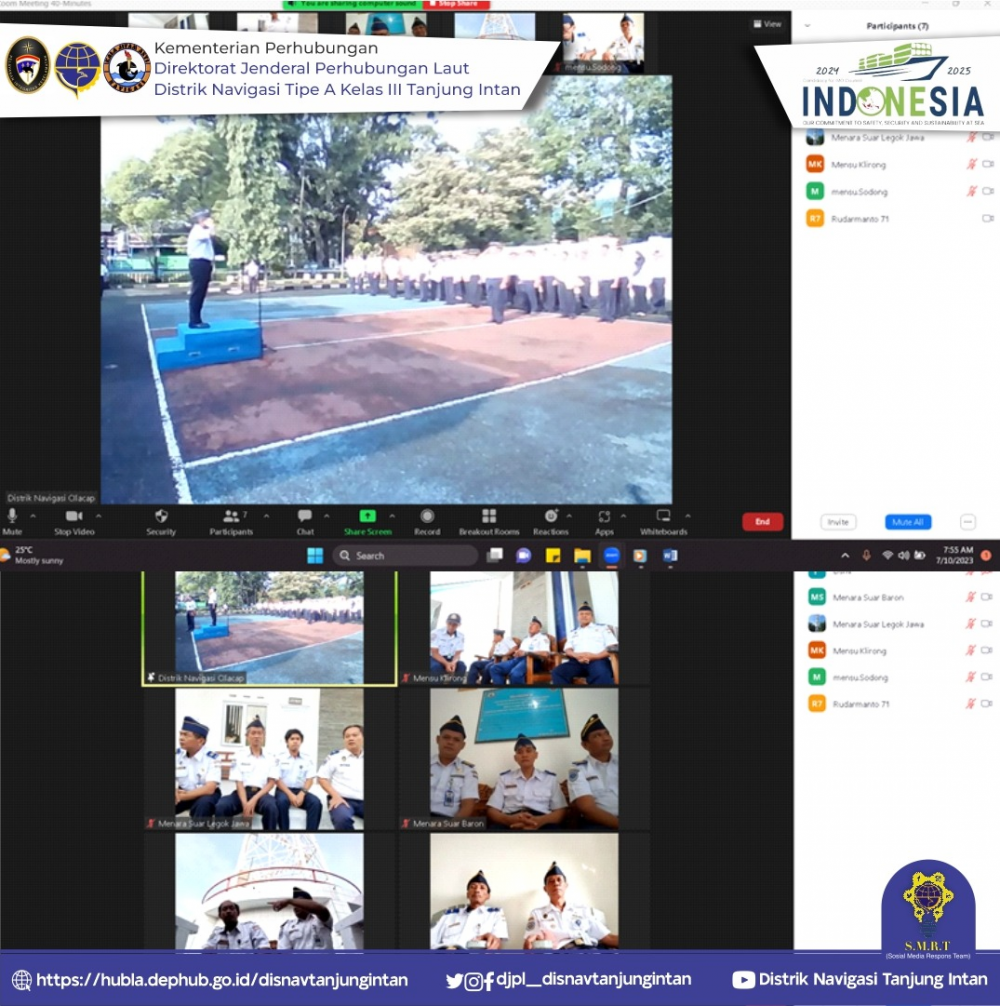Click the speaker volume icon in system tray

pyautogui.click(x=903, y=555)
